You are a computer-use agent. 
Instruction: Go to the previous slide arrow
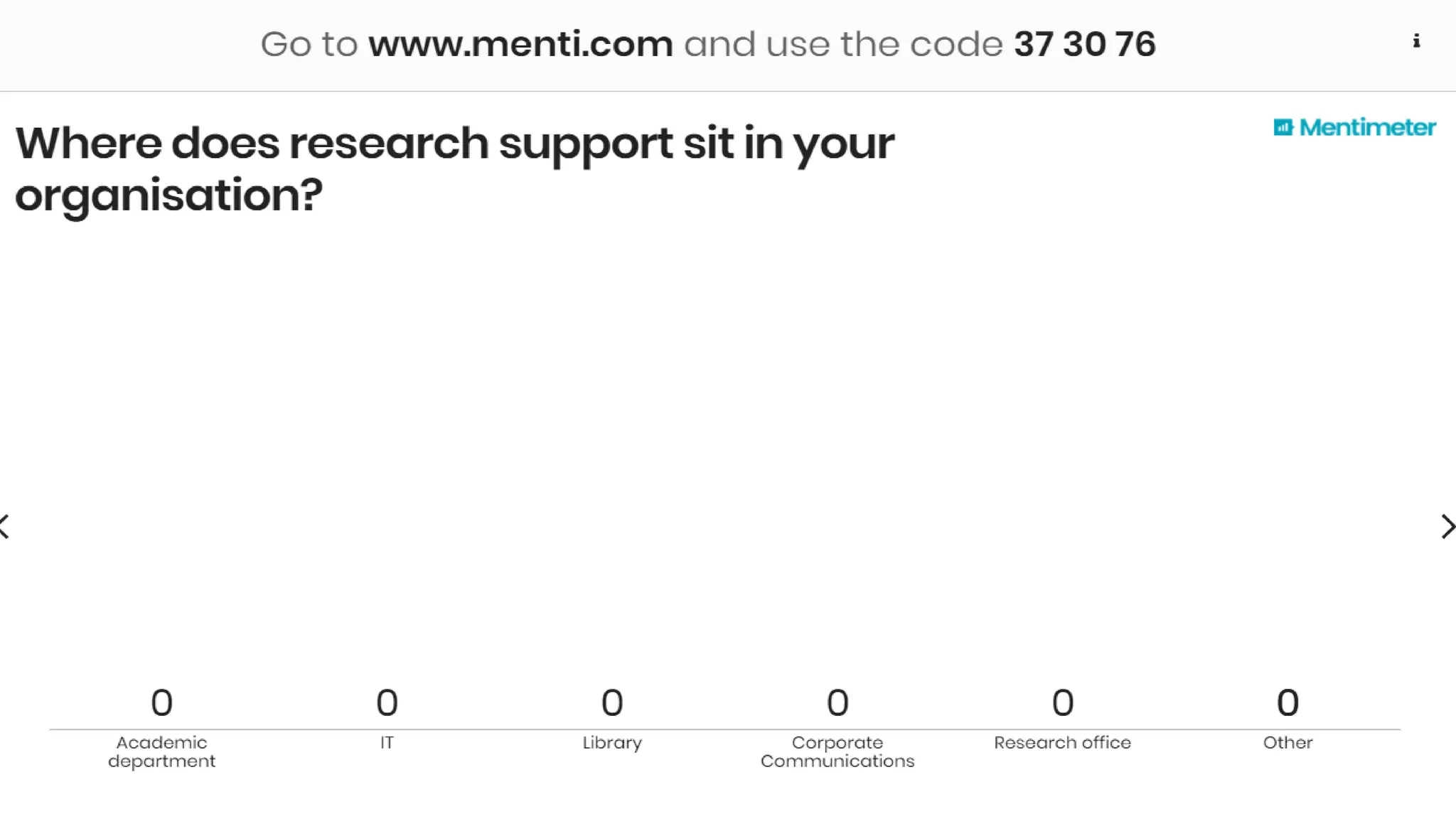click(5, 527)
